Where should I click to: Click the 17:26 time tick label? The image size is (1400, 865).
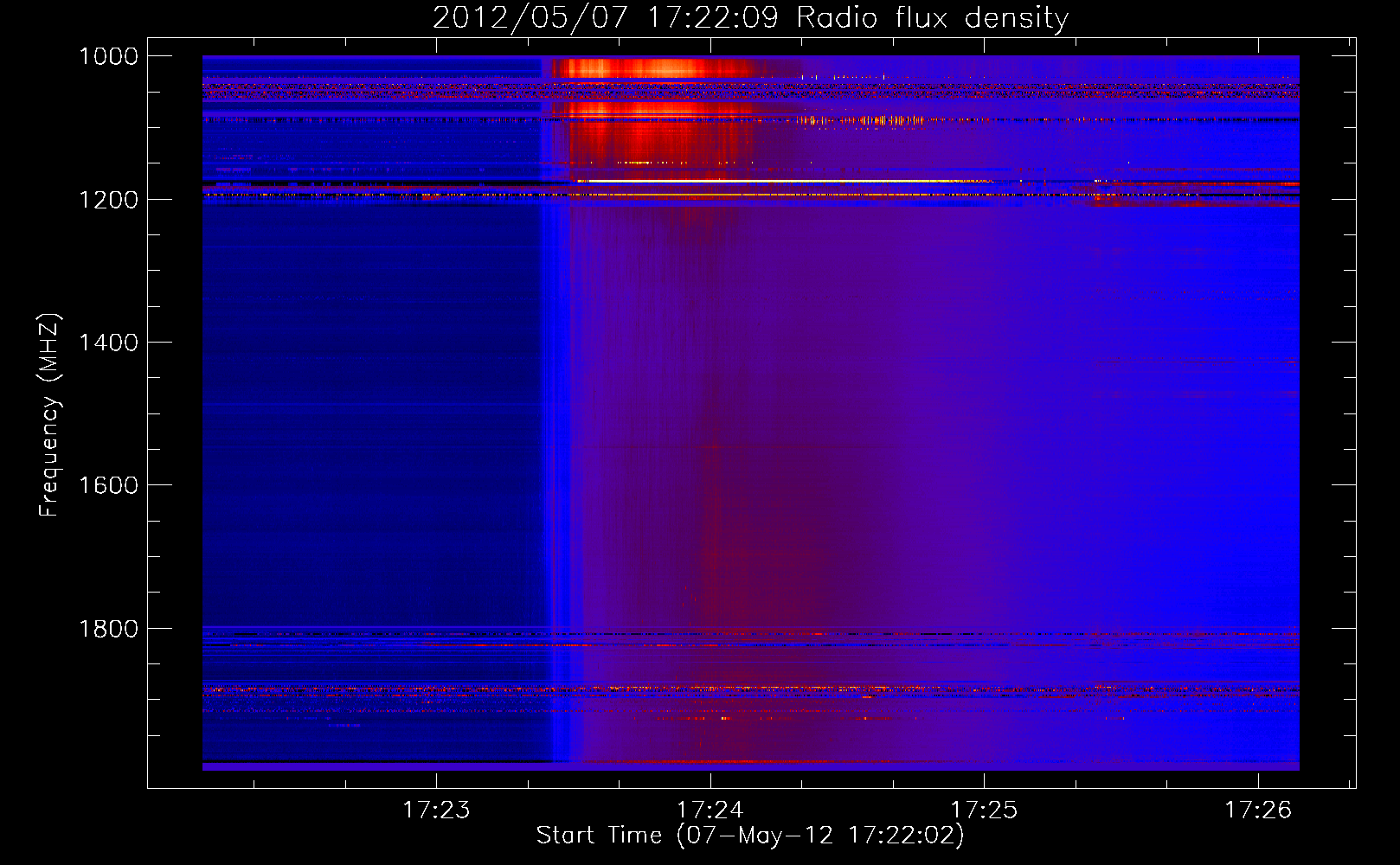click(1257, 811)
